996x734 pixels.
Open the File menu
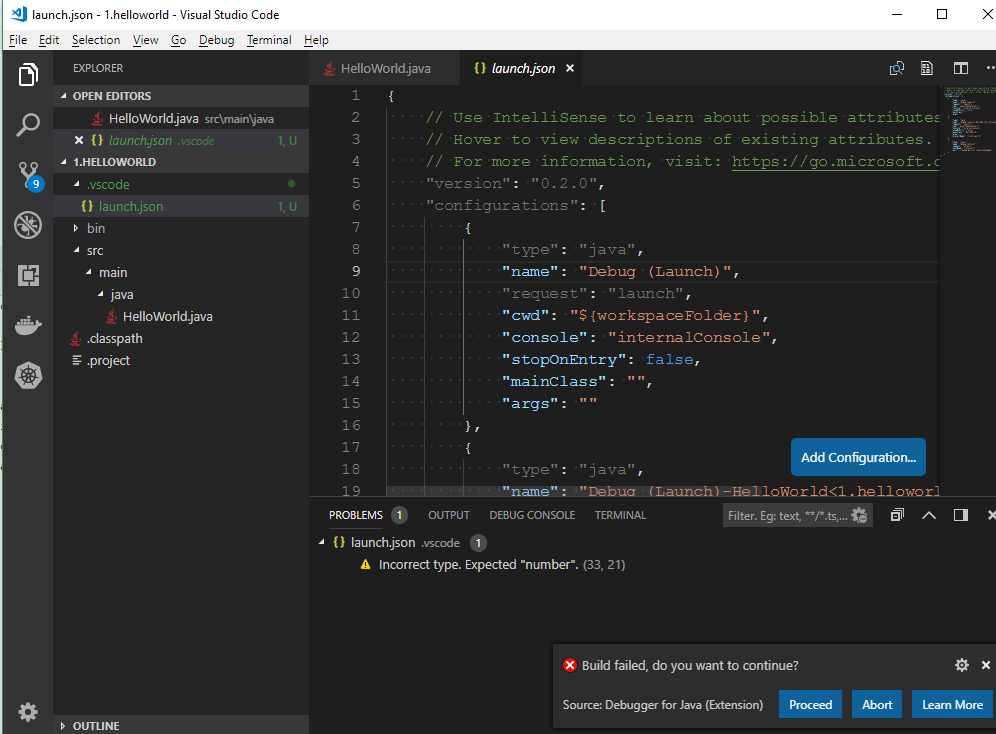18,40
